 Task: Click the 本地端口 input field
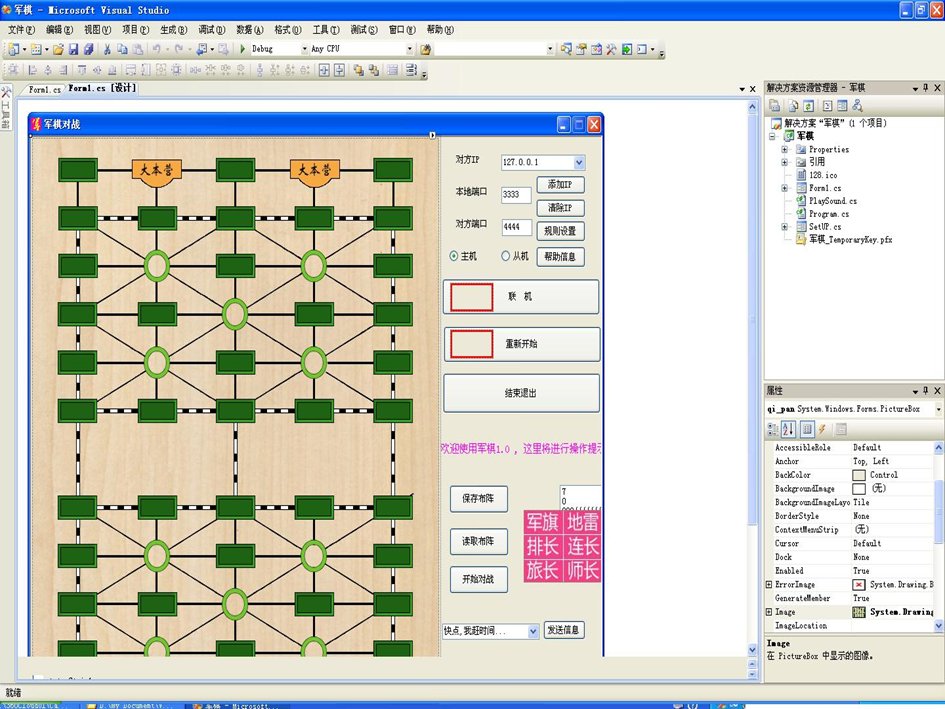[516, 194]
